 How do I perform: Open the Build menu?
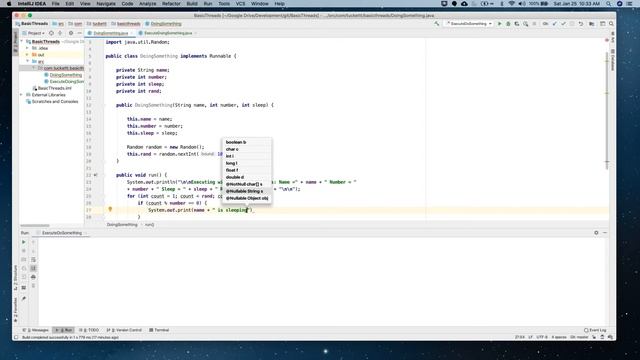coord(192,4)
